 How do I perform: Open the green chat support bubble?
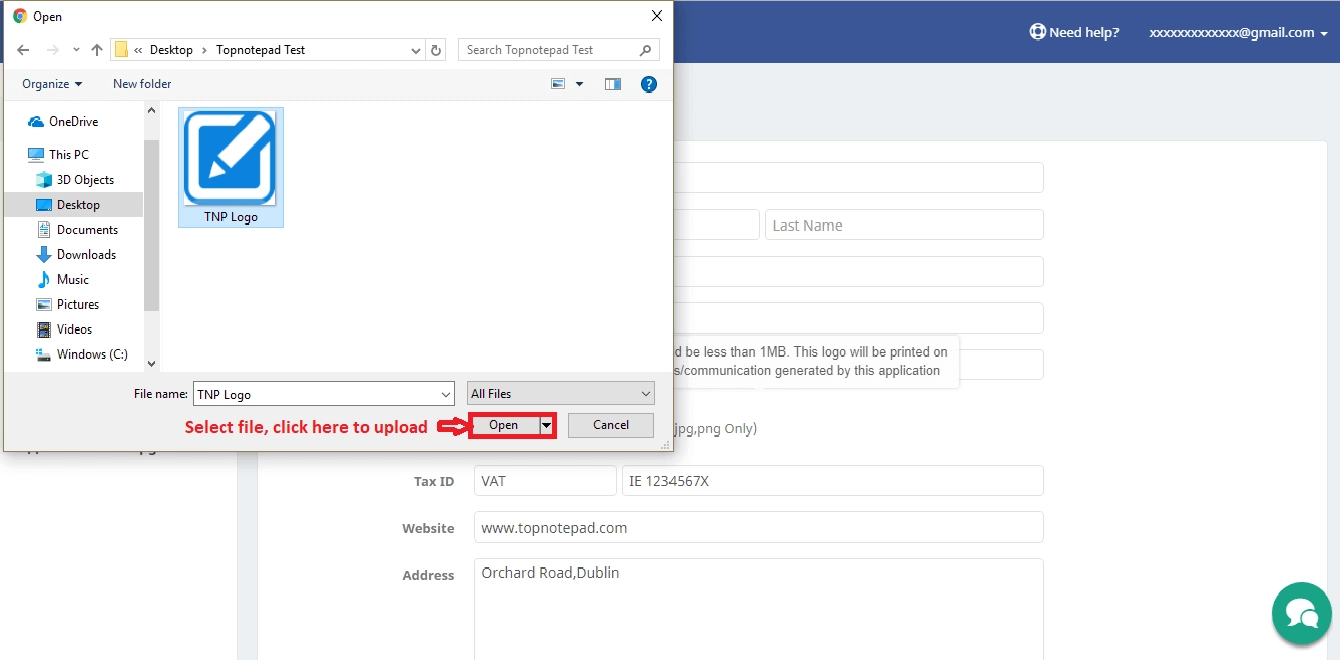click(1301, 613)
